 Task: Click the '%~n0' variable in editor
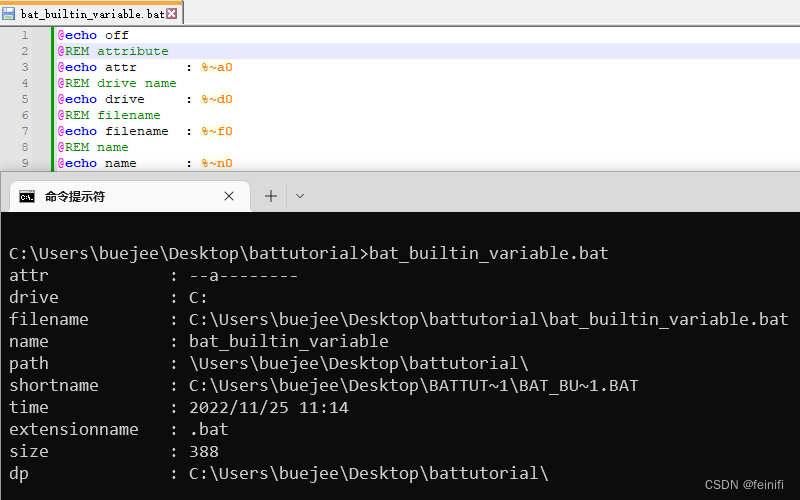(x=217, y=163)
